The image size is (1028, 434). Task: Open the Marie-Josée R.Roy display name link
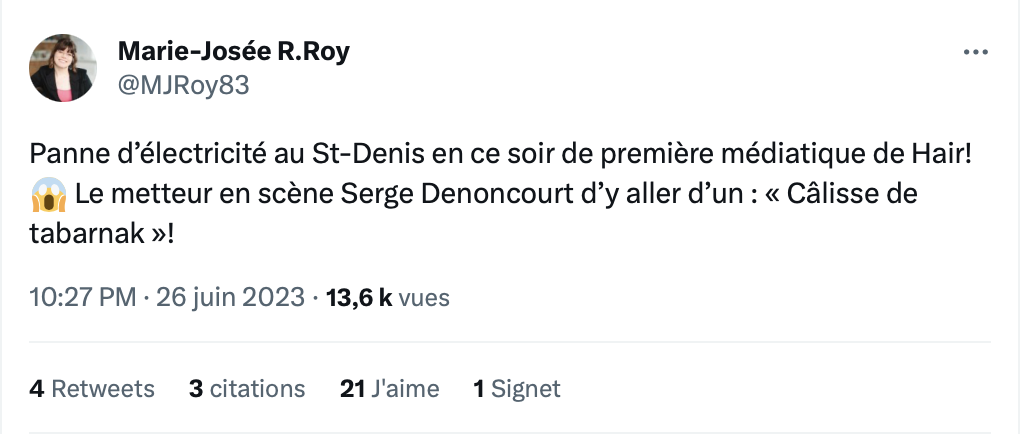234,51
